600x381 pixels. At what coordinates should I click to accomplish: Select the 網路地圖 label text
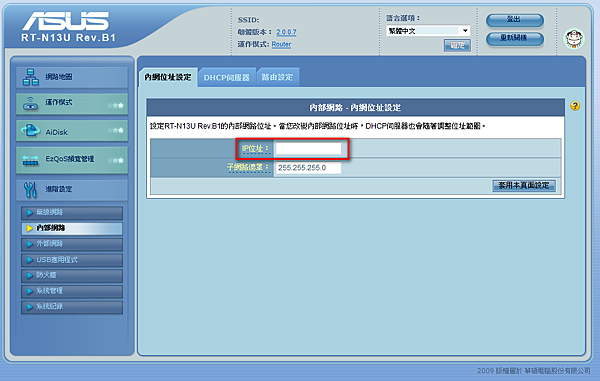59,77
